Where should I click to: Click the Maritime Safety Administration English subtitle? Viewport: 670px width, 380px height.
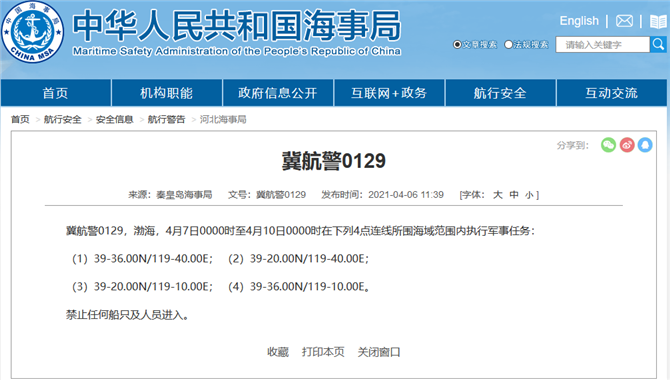(237, 51)
